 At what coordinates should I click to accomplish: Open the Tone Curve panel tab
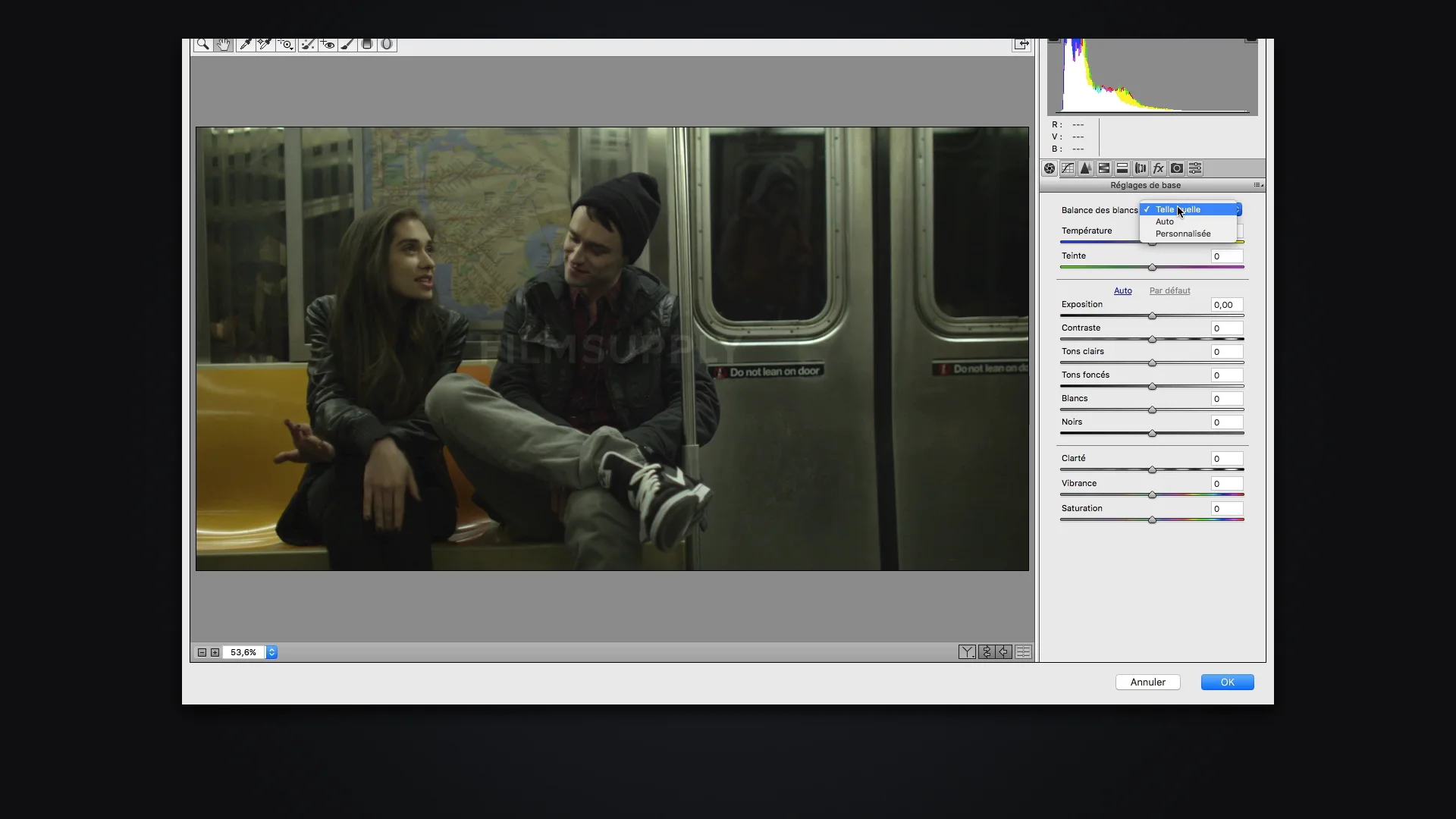[1068, 168]
